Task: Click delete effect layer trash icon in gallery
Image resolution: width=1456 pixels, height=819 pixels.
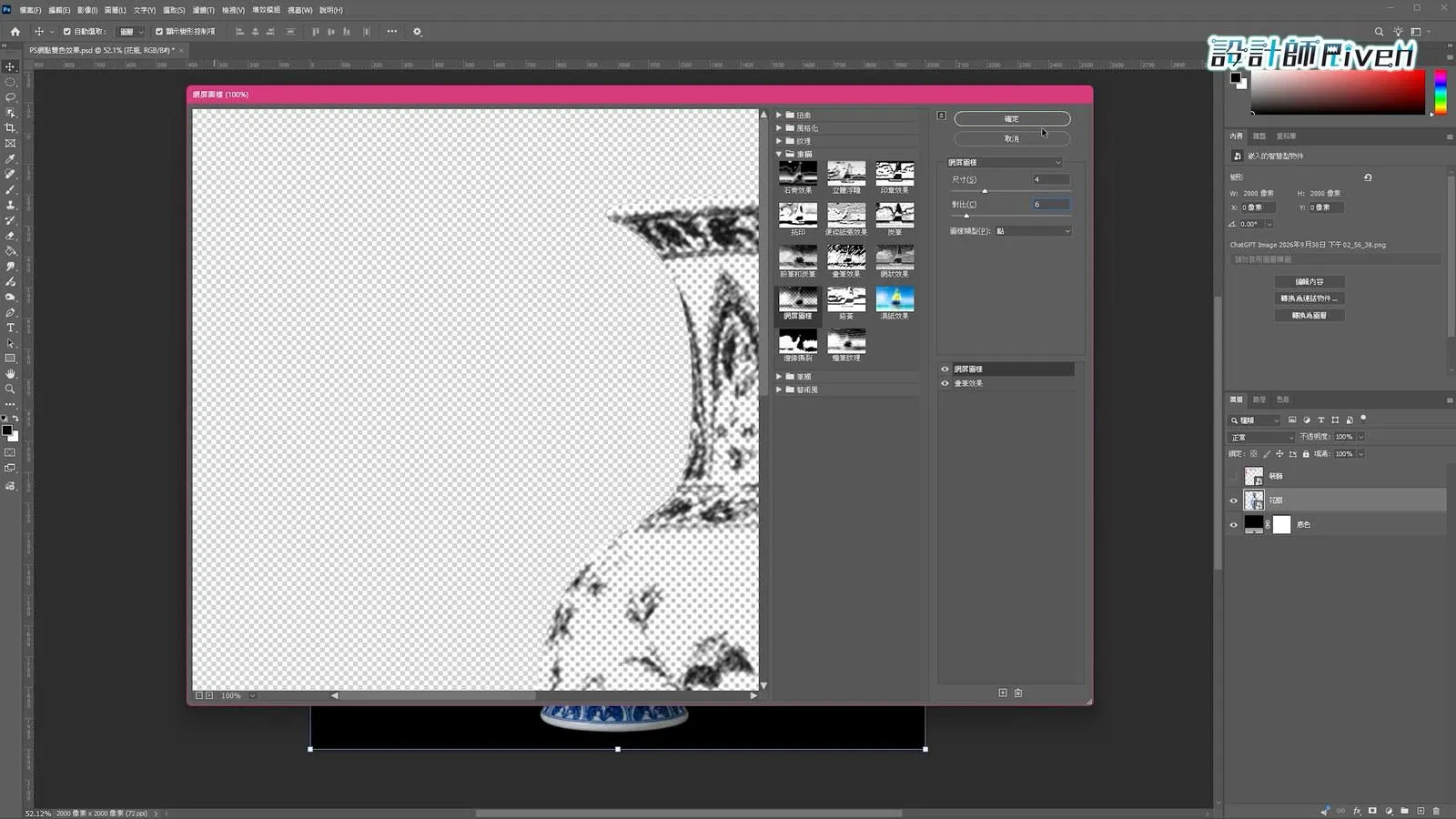Action: [x=1018, y=693]
